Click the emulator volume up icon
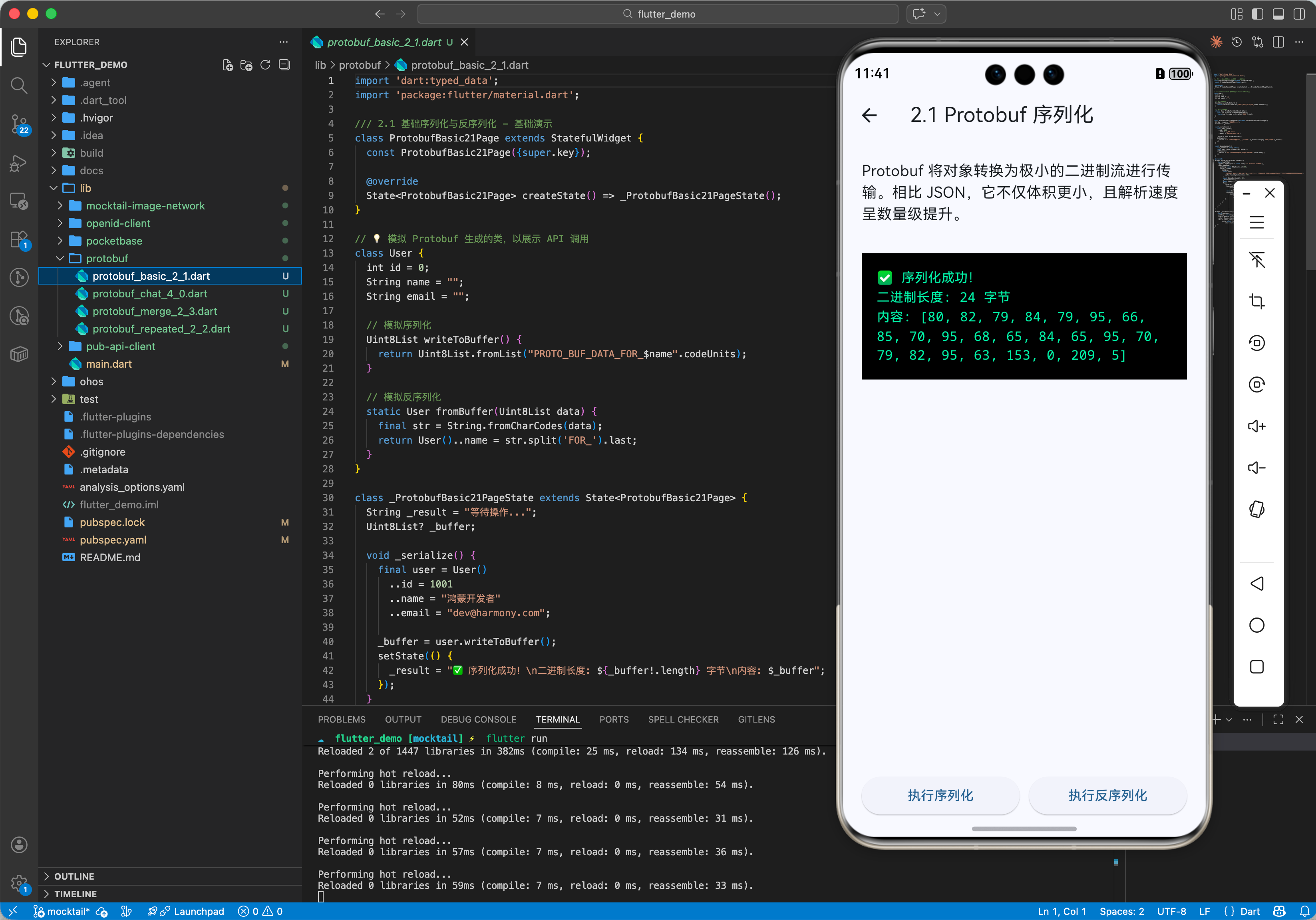This screenshot has width=1316, height=920. click(x=1256, y=426)
